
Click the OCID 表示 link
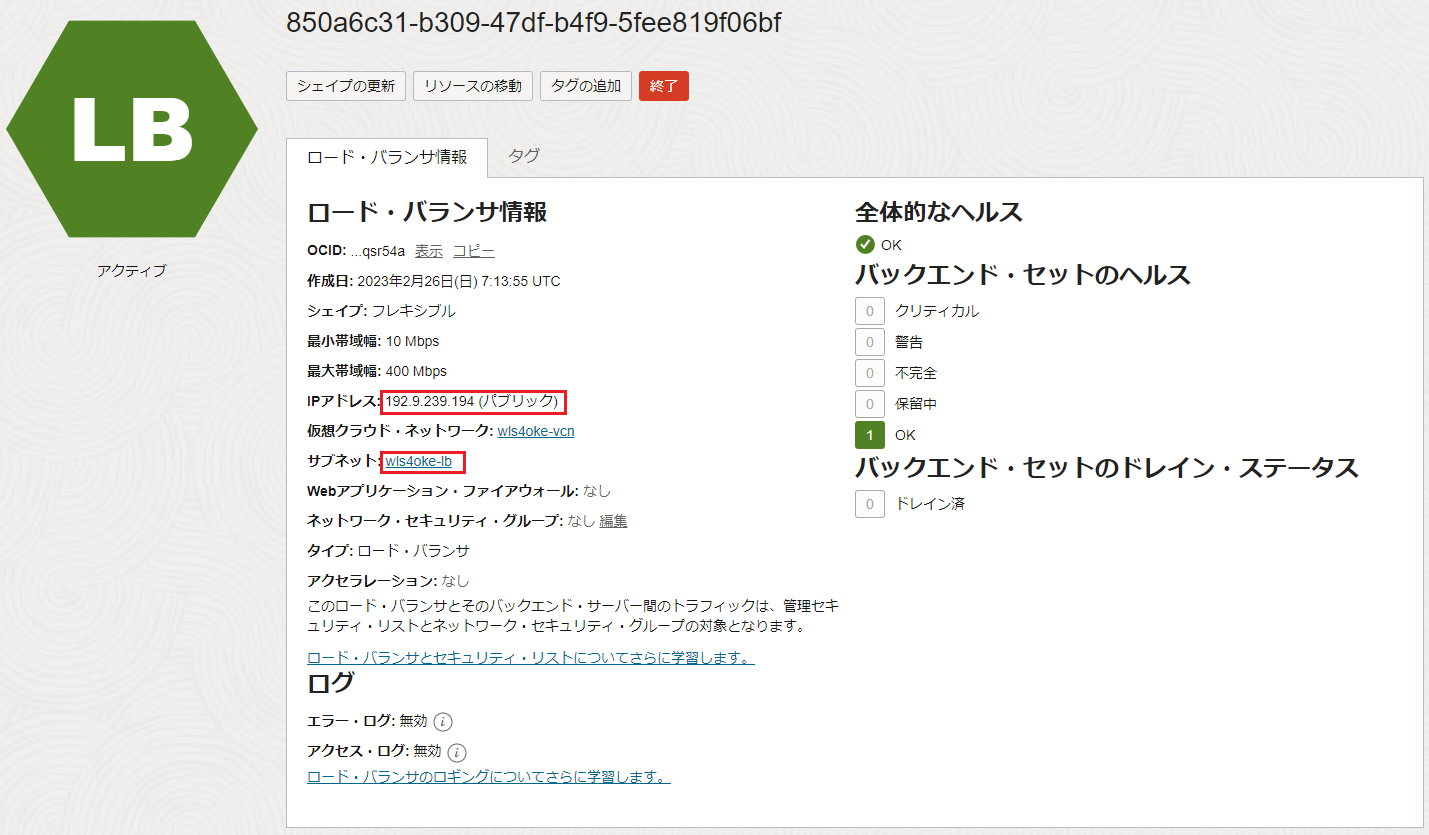click(x=429, y=251)
